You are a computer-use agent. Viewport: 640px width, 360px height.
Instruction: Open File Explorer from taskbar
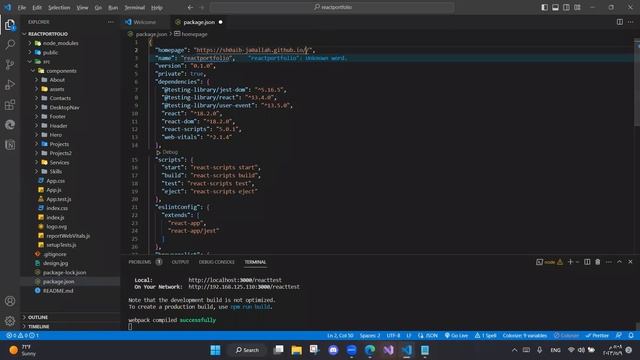[x=296, y=350]
